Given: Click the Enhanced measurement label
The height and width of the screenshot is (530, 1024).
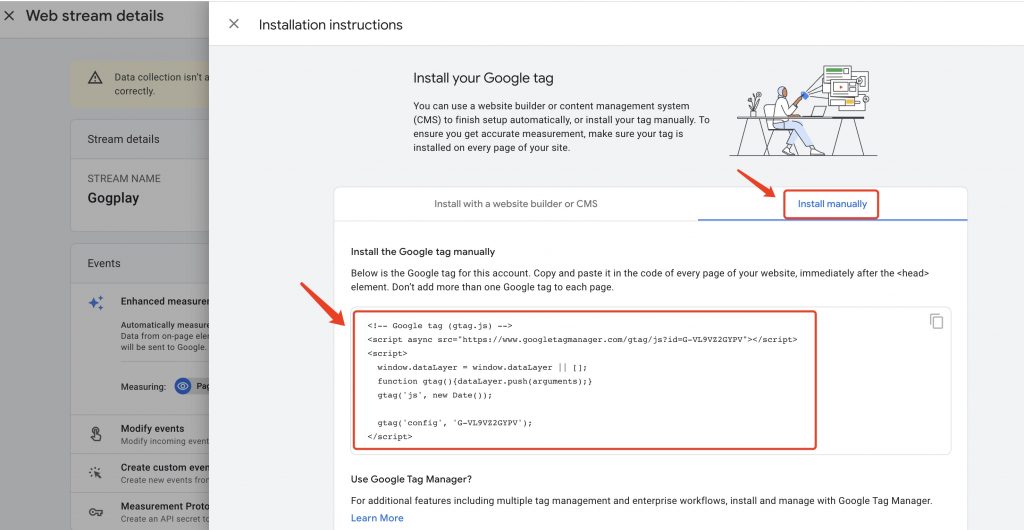Looking at the screenshot, I should [x=165, y=301].
